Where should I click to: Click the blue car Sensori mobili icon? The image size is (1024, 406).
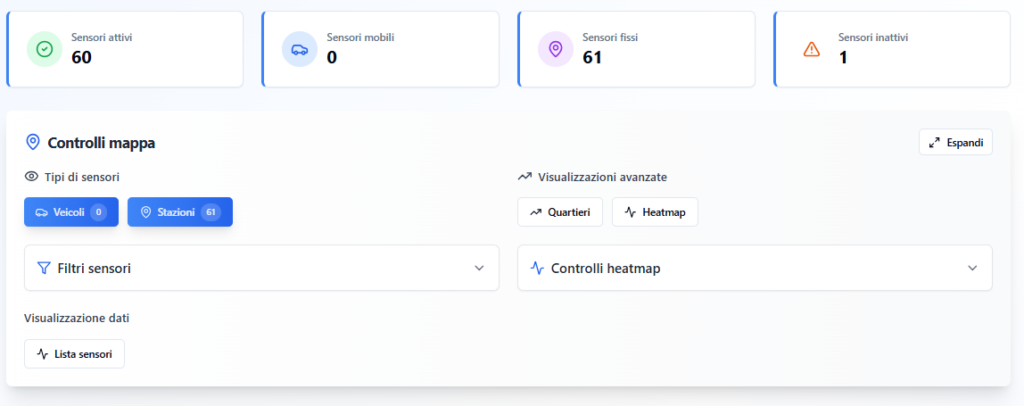tap(299, 49)
